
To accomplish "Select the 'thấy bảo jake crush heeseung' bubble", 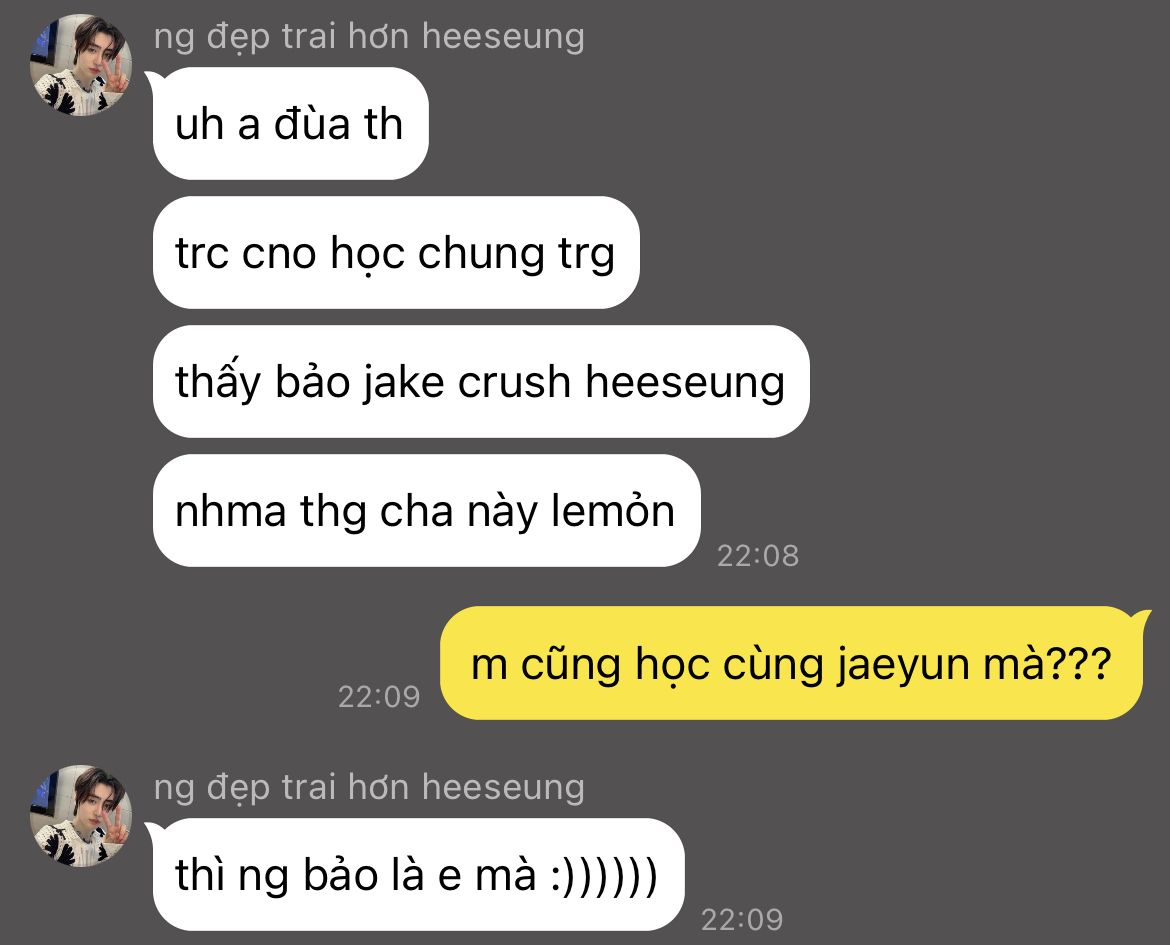I will pyautogui.click(x=481, y=381).
